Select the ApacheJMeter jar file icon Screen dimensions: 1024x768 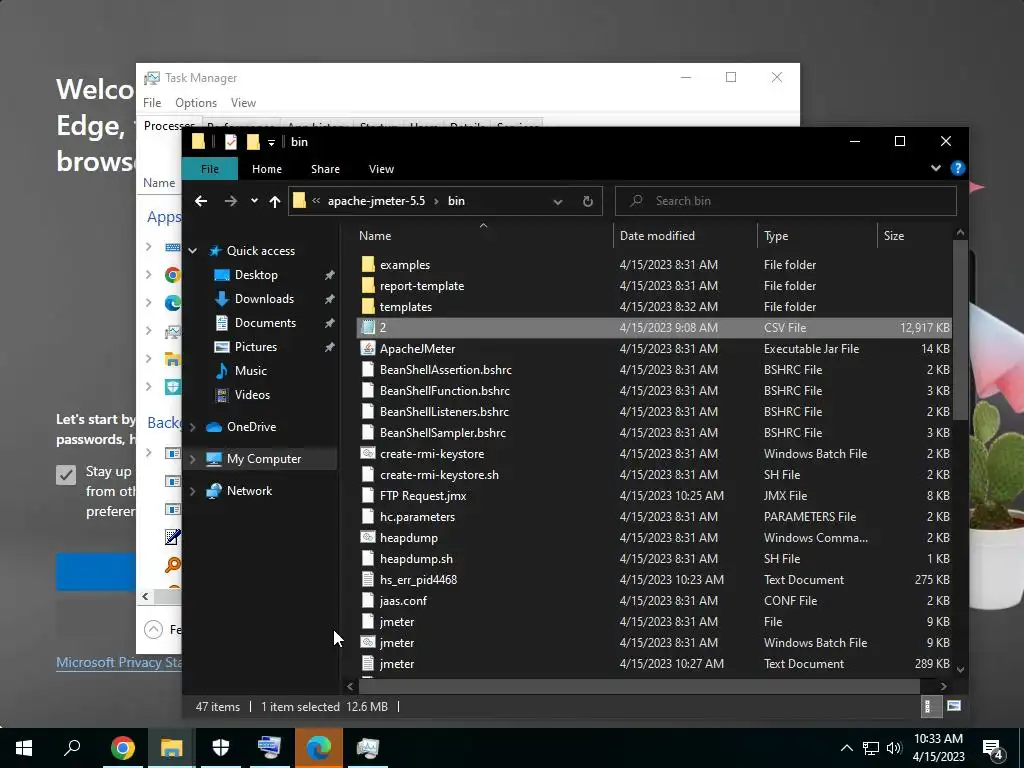[368, 349]
